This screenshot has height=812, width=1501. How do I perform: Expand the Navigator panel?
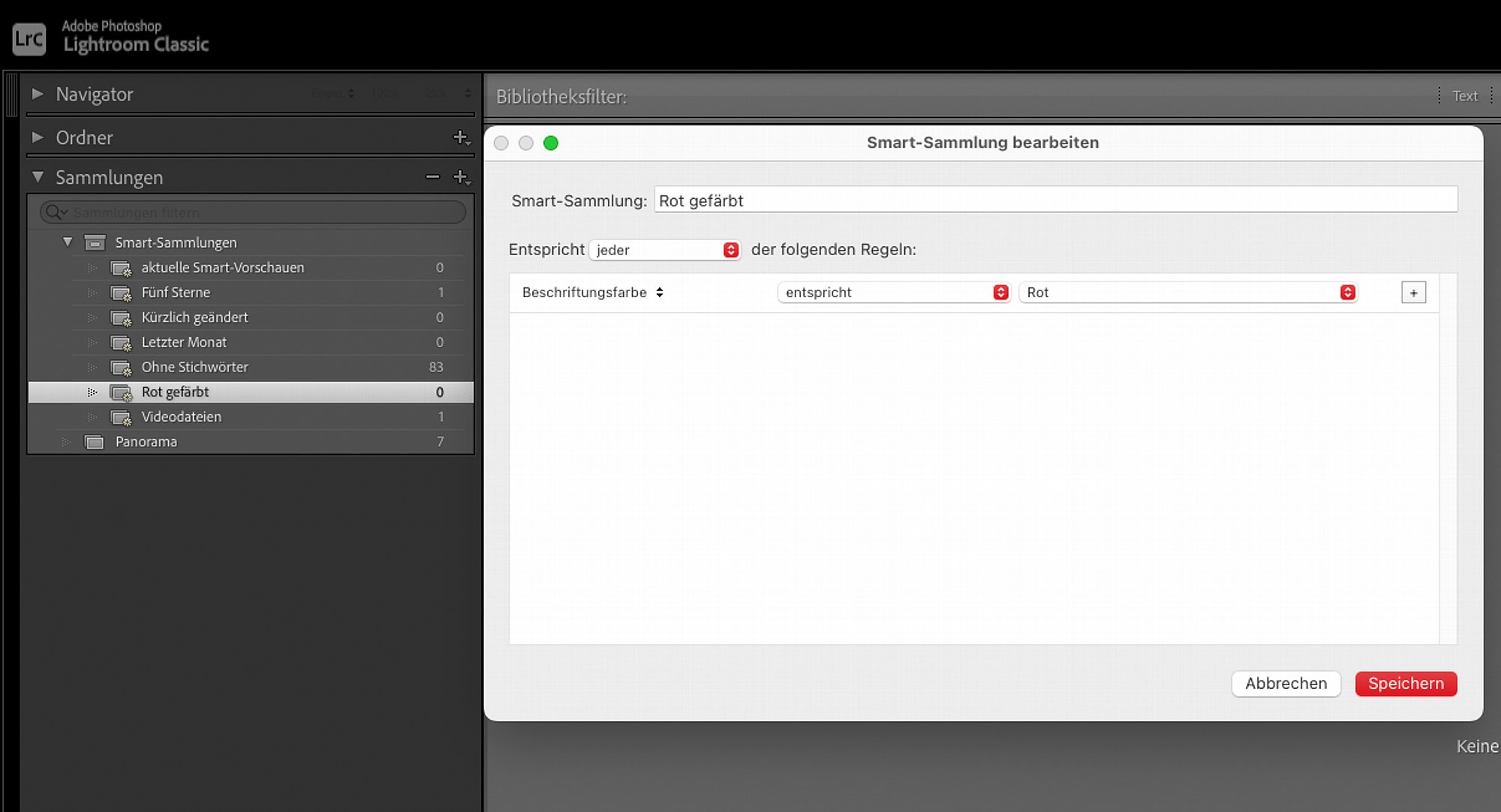38,94
